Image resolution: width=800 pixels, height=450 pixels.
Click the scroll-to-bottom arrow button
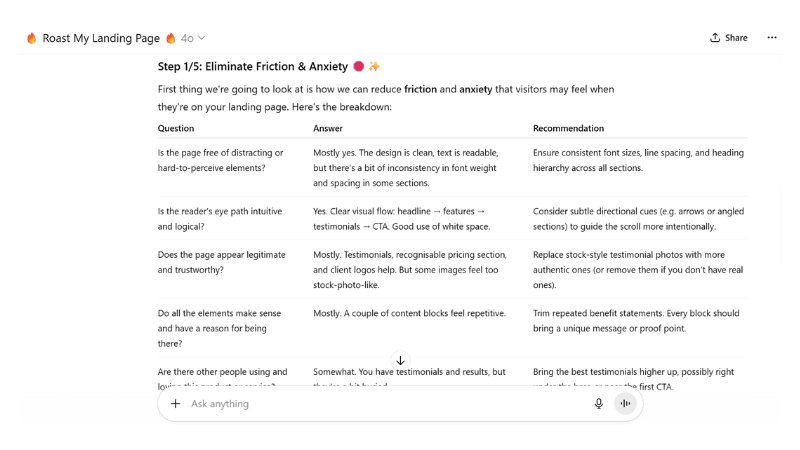pyautogui.click(x=400, y=360)
